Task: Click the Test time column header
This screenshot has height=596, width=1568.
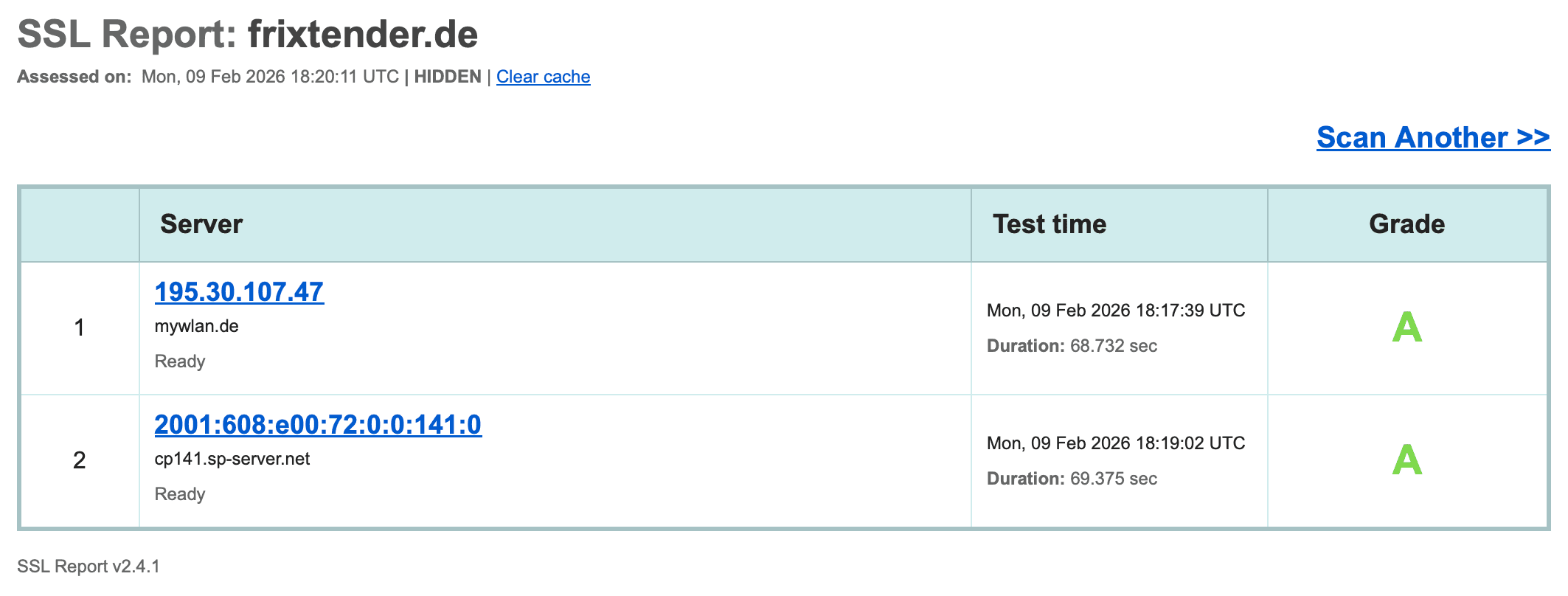Action: click(1049, 224)
